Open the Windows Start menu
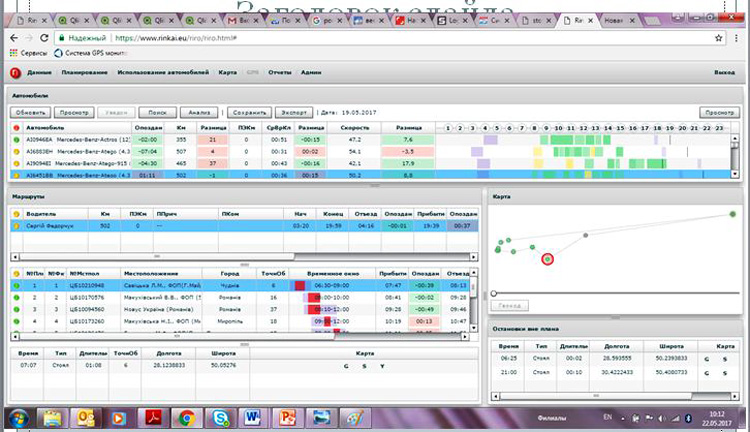The image size is (750, 432). [22, 416]
